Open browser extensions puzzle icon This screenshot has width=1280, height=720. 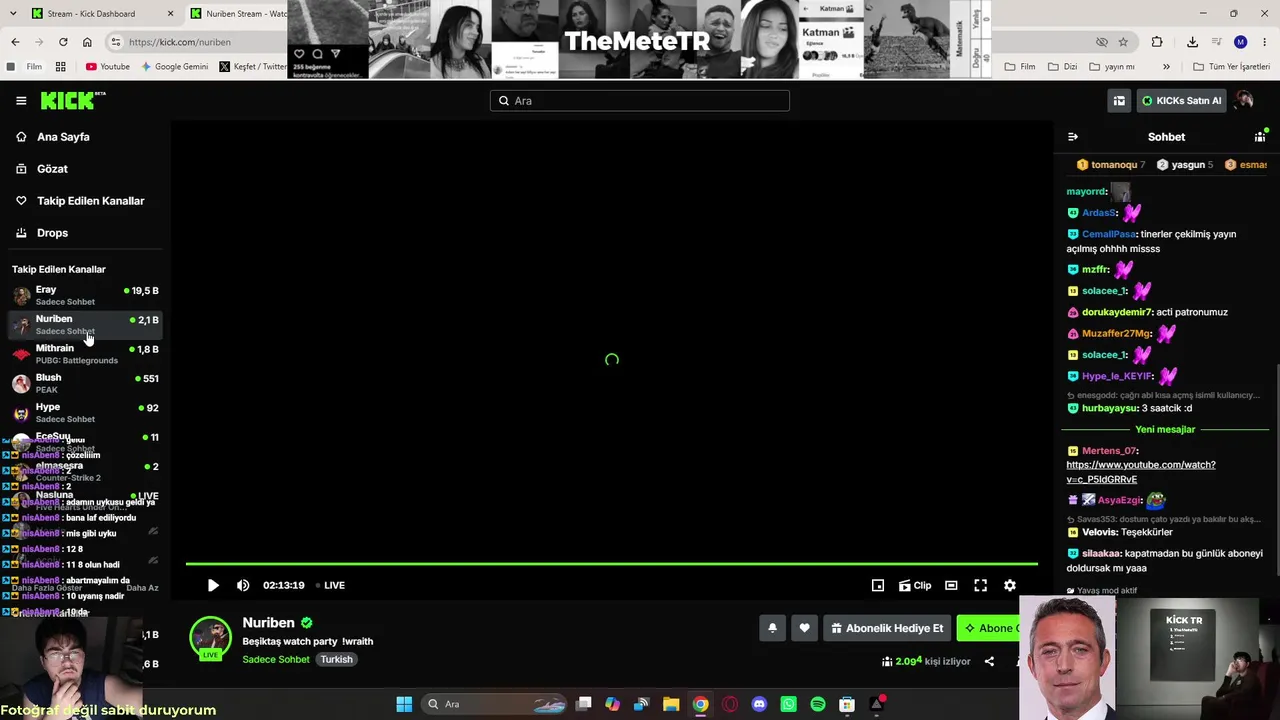[x=1157, y=42]
